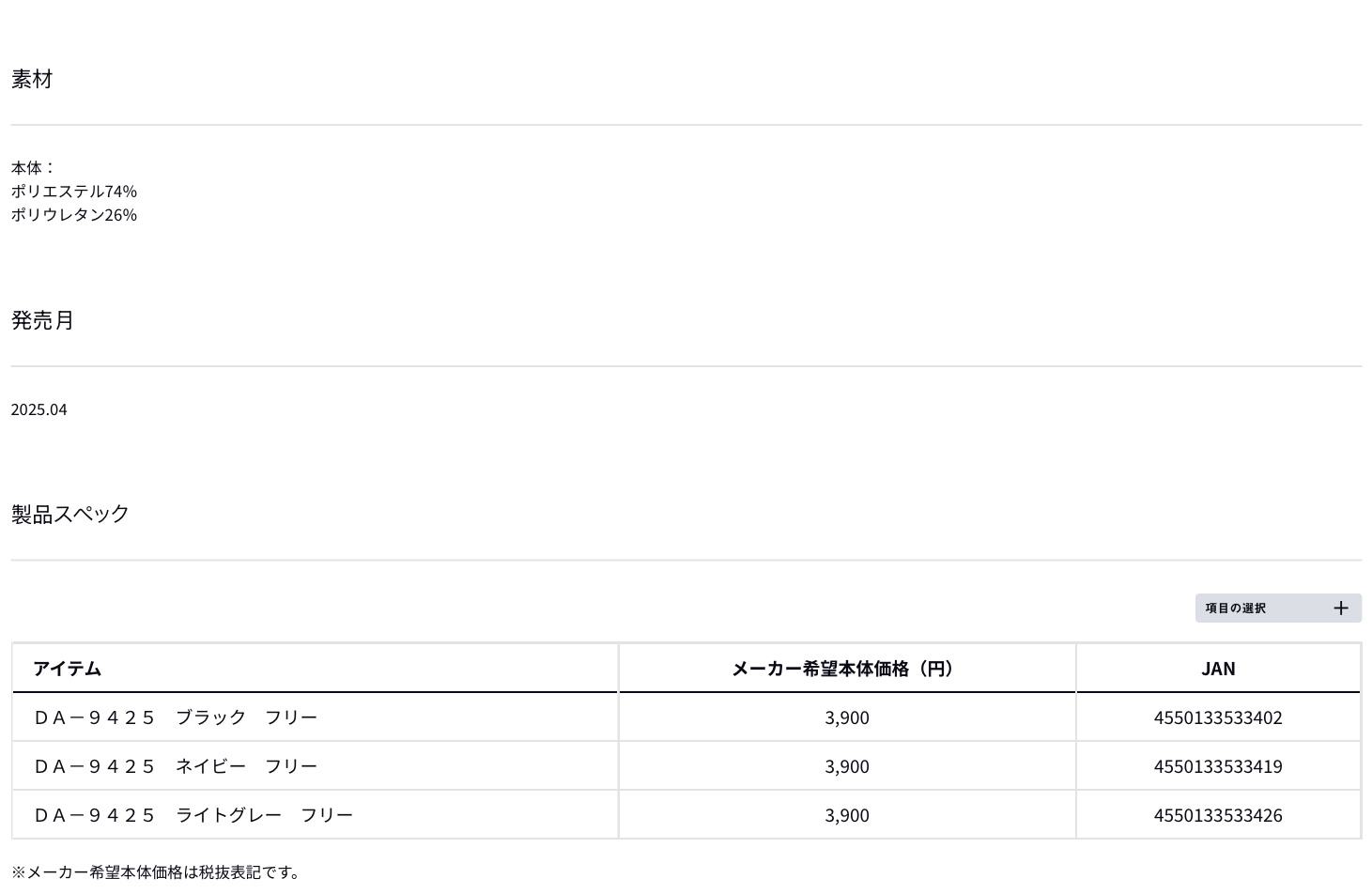Click the 発売月 section heading

[42, 320]
